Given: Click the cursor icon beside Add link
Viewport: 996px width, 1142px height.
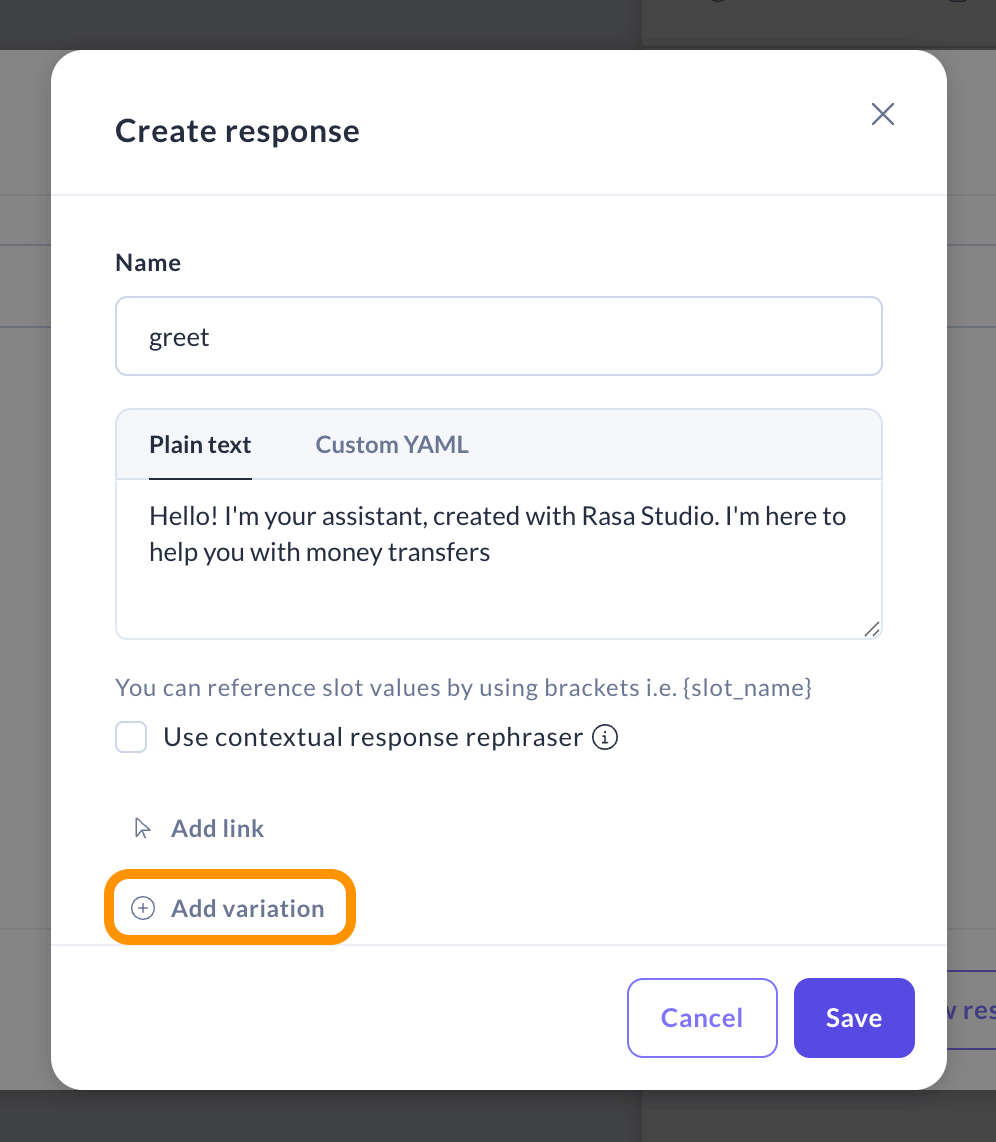Looking at the screenshot, I should tap(143, 828).
